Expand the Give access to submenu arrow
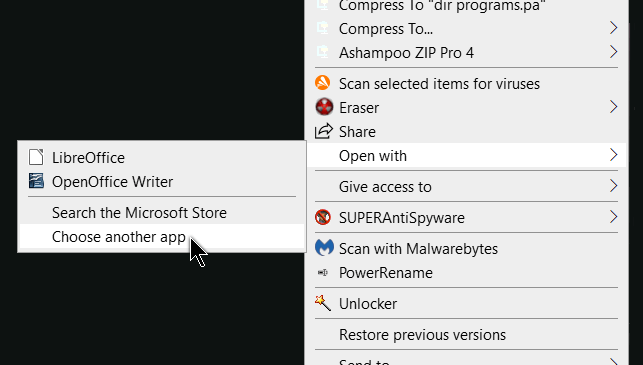Image resolution: width=643 pixels, height=365 pixels. pos(613,186)
